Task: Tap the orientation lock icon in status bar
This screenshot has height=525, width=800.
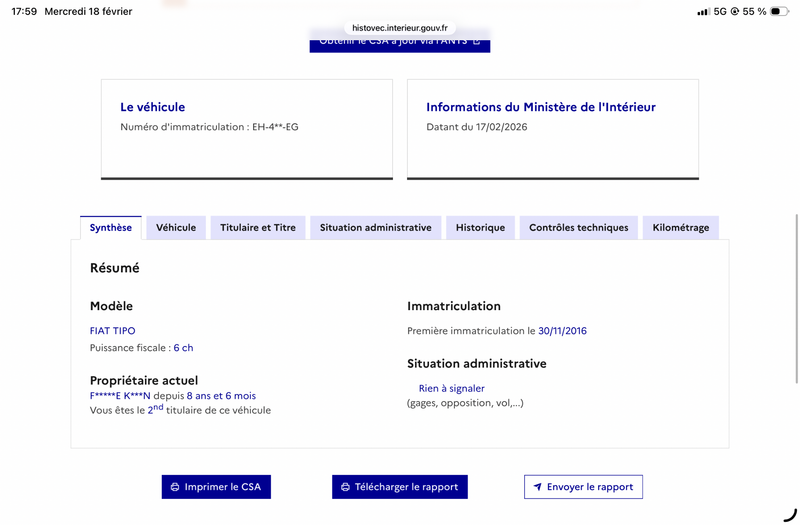Action: click(x=735, y=11)
